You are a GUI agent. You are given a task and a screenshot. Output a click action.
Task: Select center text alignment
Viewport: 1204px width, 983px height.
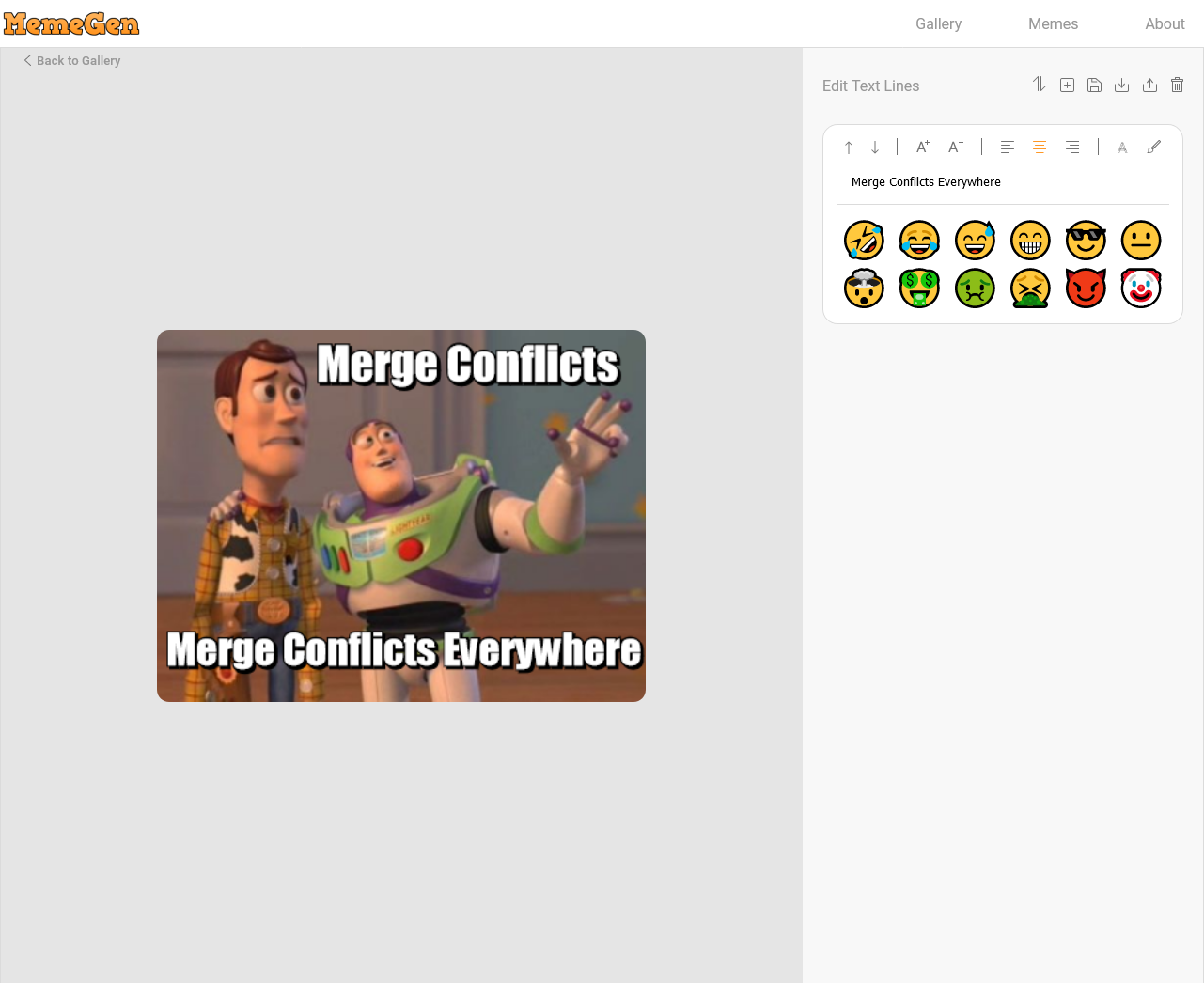1040,148
